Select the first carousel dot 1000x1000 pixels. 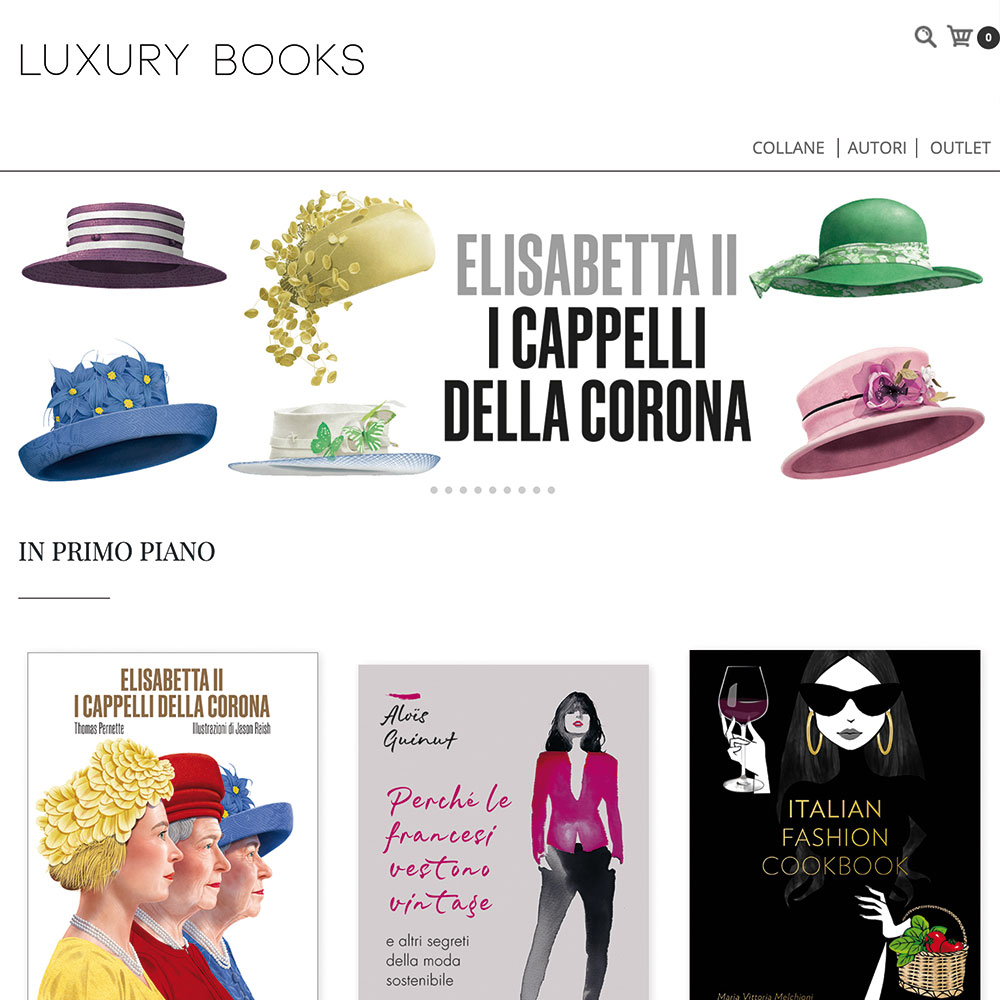434,490
